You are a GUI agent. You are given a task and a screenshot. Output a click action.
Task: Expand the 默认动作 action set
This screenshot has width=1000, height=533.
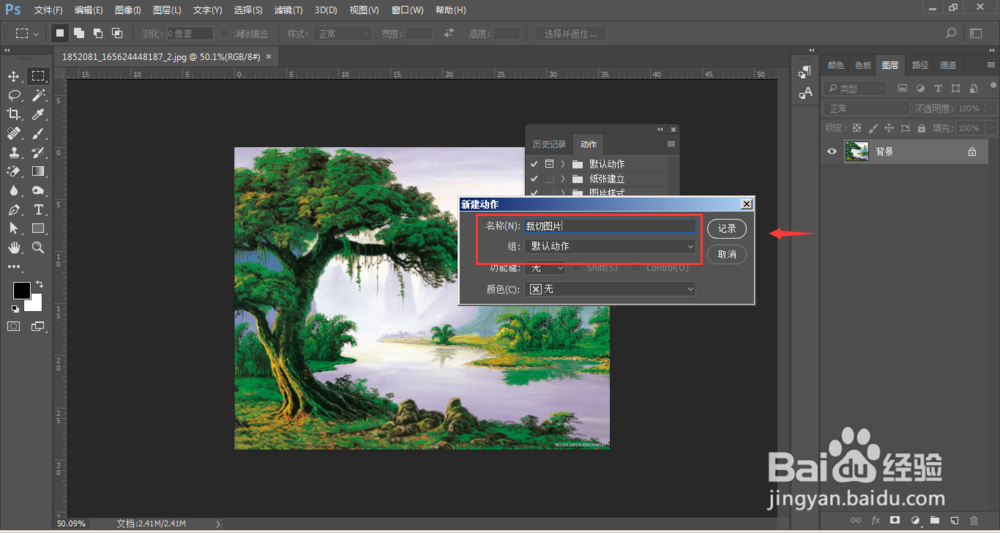click(x=563, y=164)
